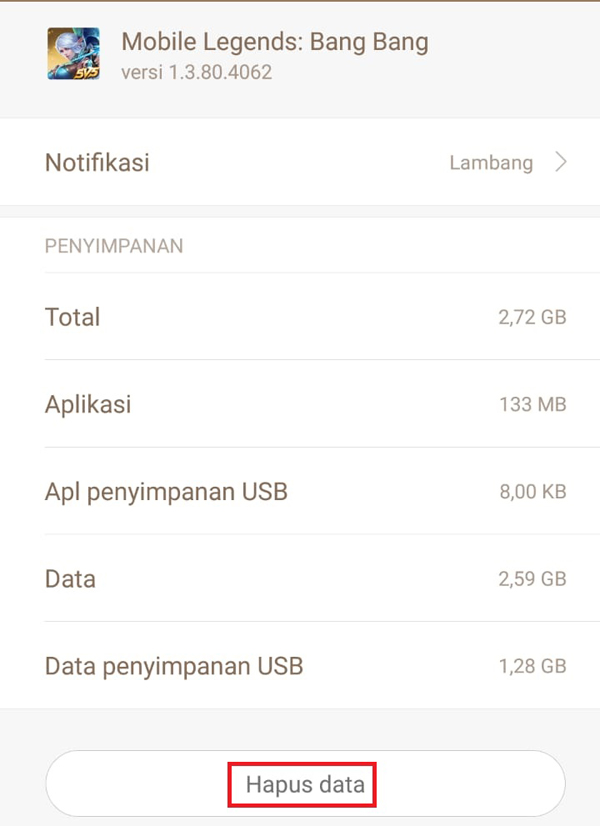Tap the Total storage label
Image resolution: width=600 pixels, height=826 pixels.
[72, 317]
